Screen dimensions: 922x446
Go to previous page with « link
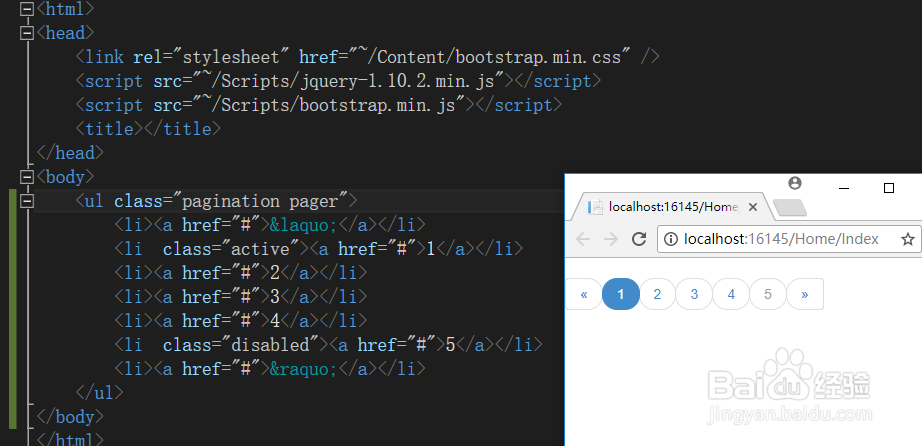pyautogui.click(x=584, y=294)
